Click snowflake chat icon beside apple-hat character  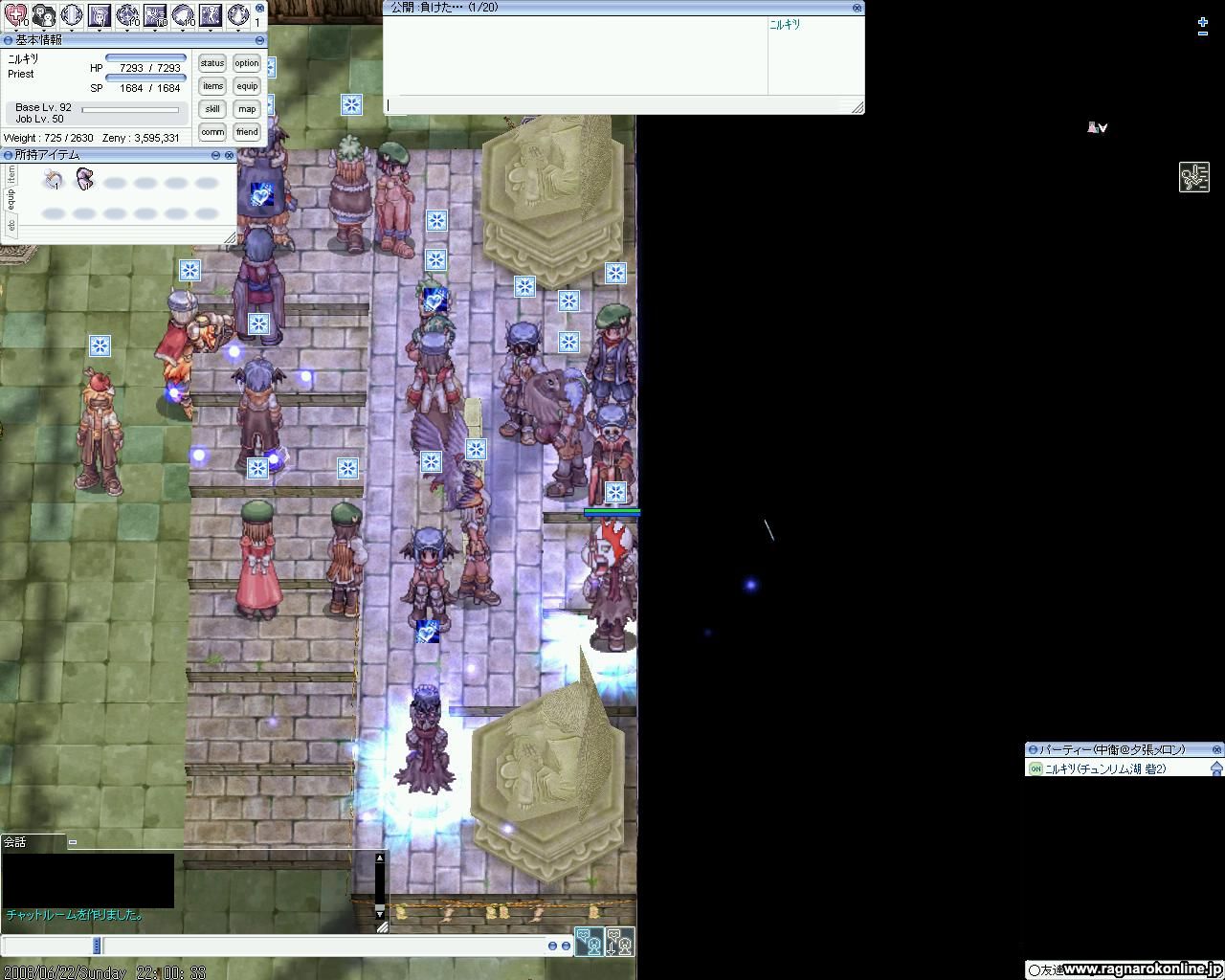point(100,345)
